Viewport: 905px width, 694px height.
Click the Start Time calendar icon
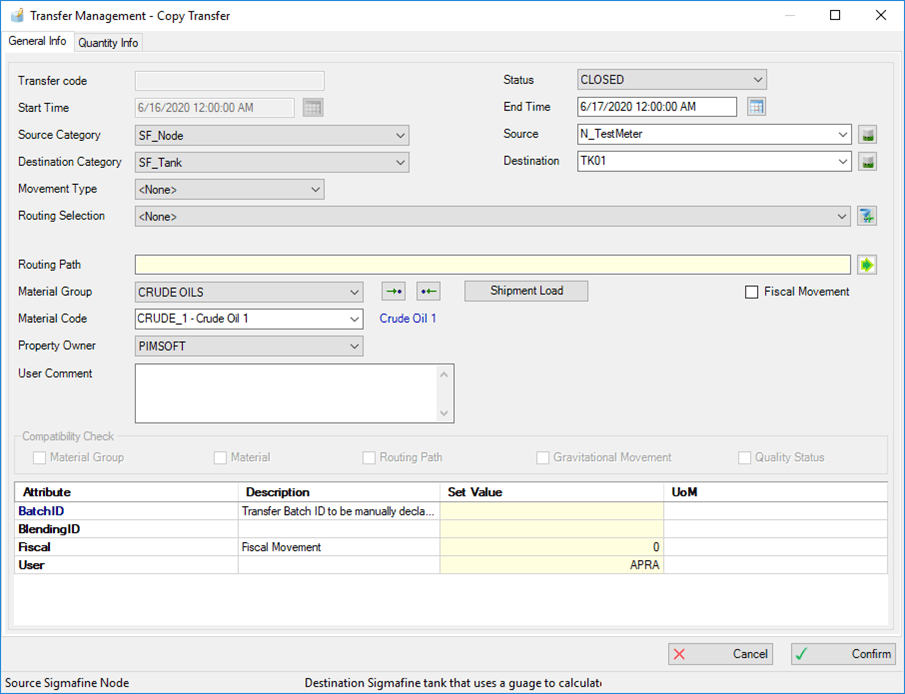click(x=313, y=108)
